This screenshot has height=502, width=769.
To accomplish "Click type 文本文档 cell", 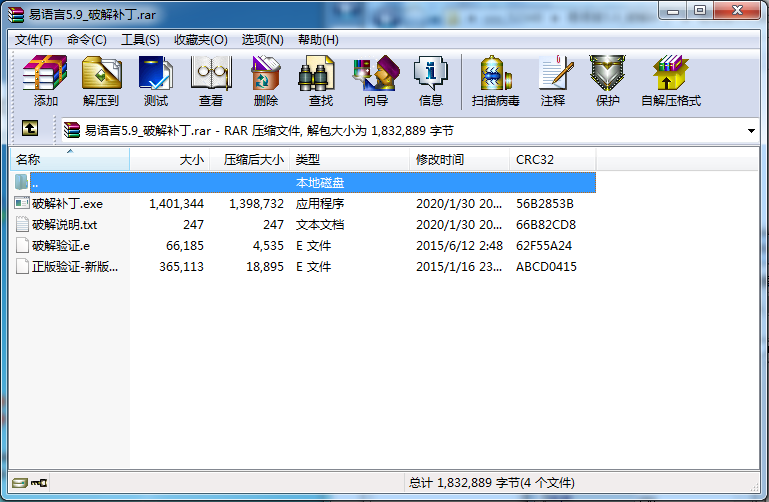I will click(320, 225).
